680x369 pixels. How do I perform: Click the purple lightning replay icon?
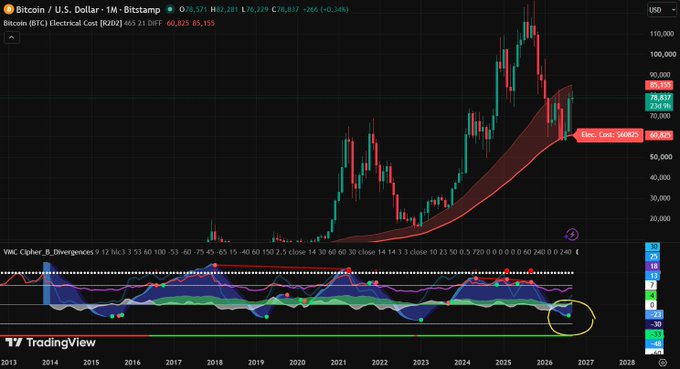(x=572, y=235)
